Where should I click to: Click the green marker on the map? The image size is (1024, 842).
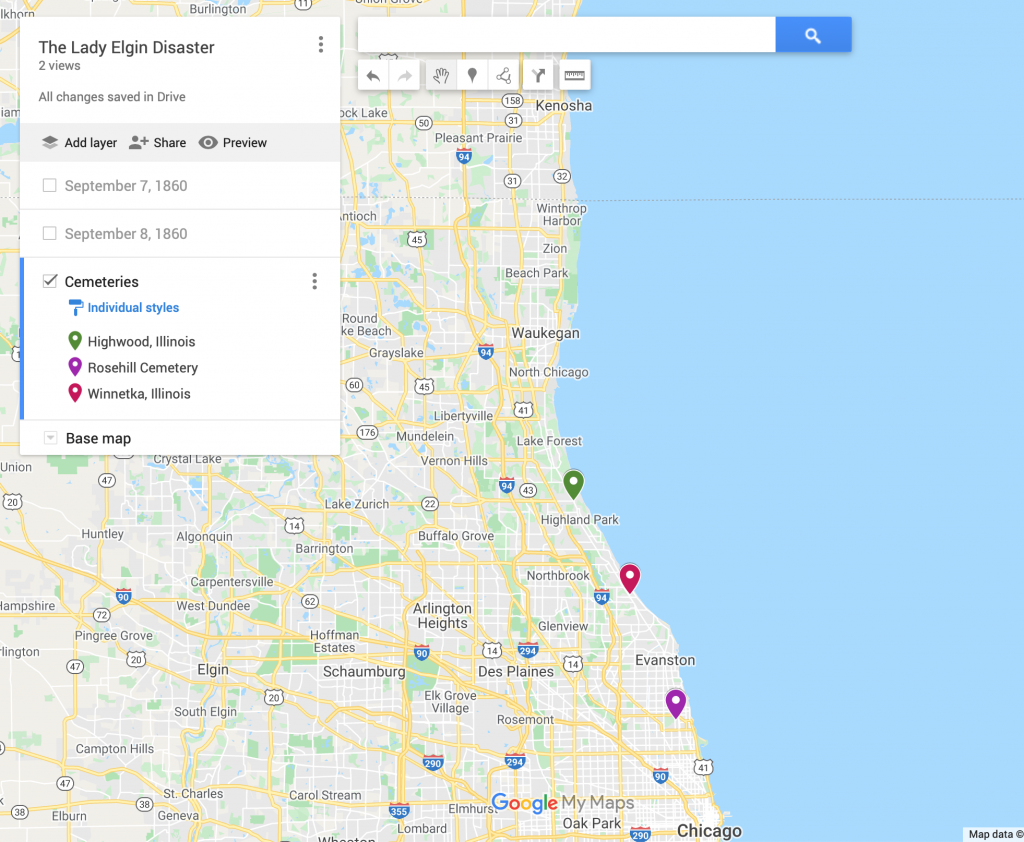[573, 484]
